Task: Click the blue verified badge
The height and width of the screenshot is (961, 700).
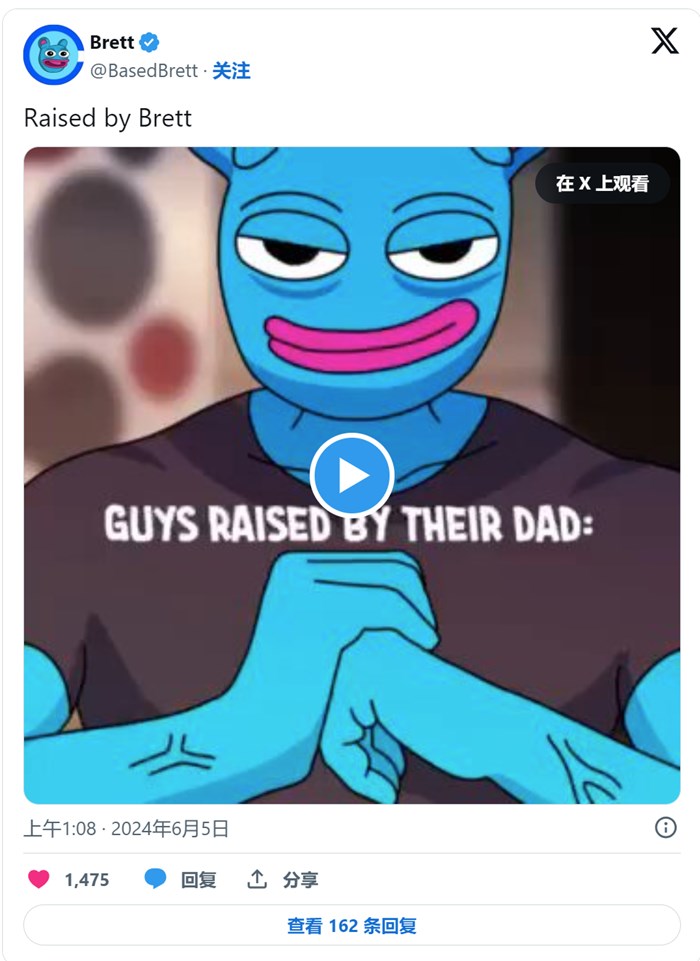Action: pyautogui.click(x=149, y=42)
